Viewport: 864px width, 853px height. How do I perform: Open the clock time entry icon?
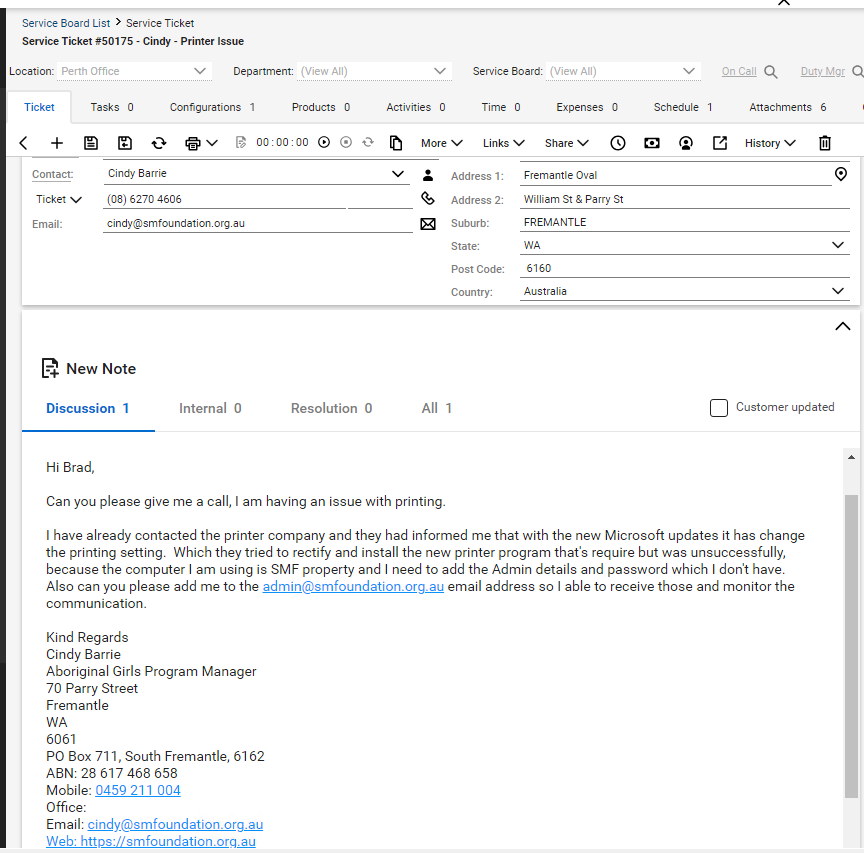tap(618, 143)
